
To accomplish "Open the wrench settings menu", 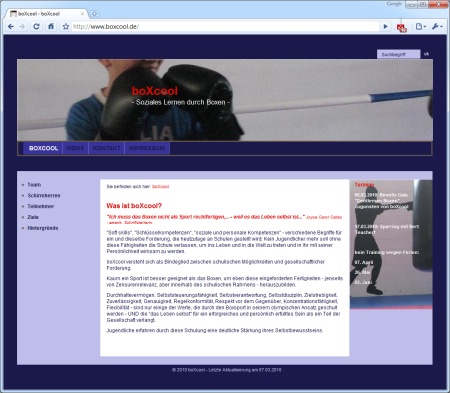I will [437, 27].
